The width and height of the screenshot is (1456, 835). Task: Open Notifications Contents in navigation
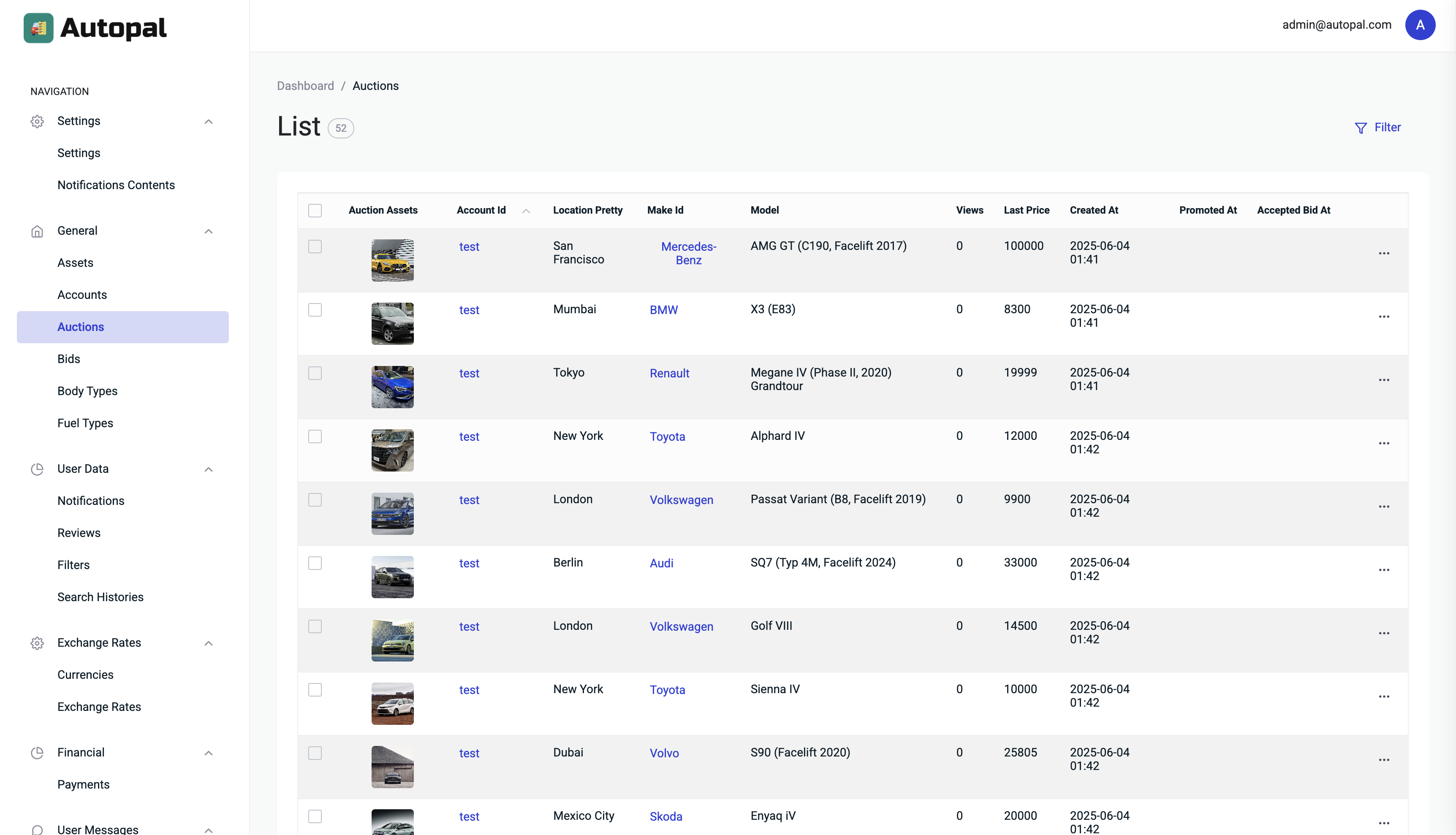[116, 185]
